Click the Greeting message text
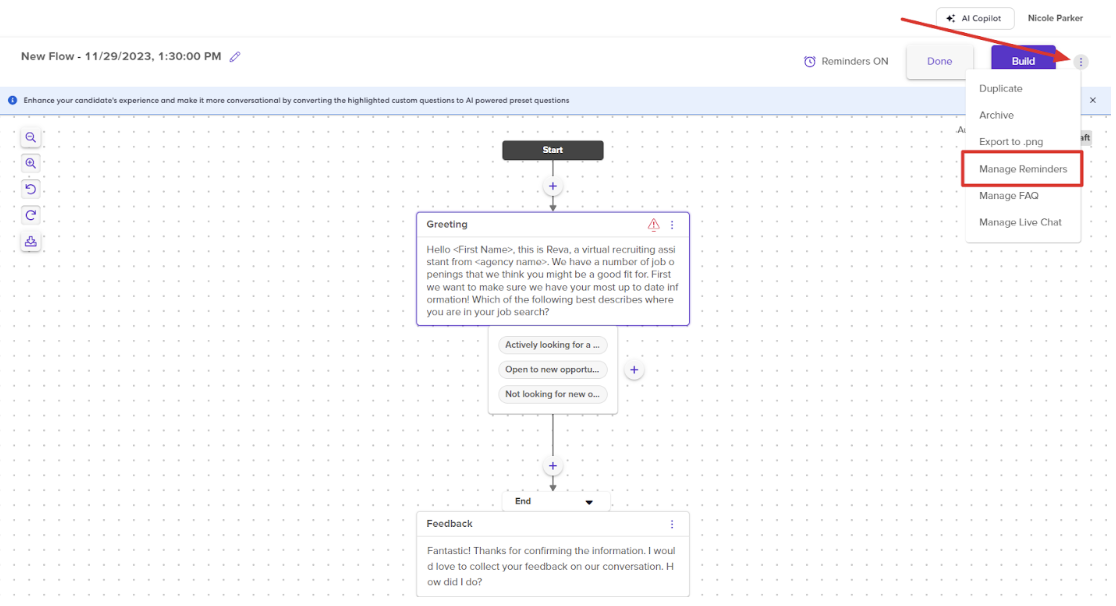Screen dimensions: 1116x606 point(552,281)
